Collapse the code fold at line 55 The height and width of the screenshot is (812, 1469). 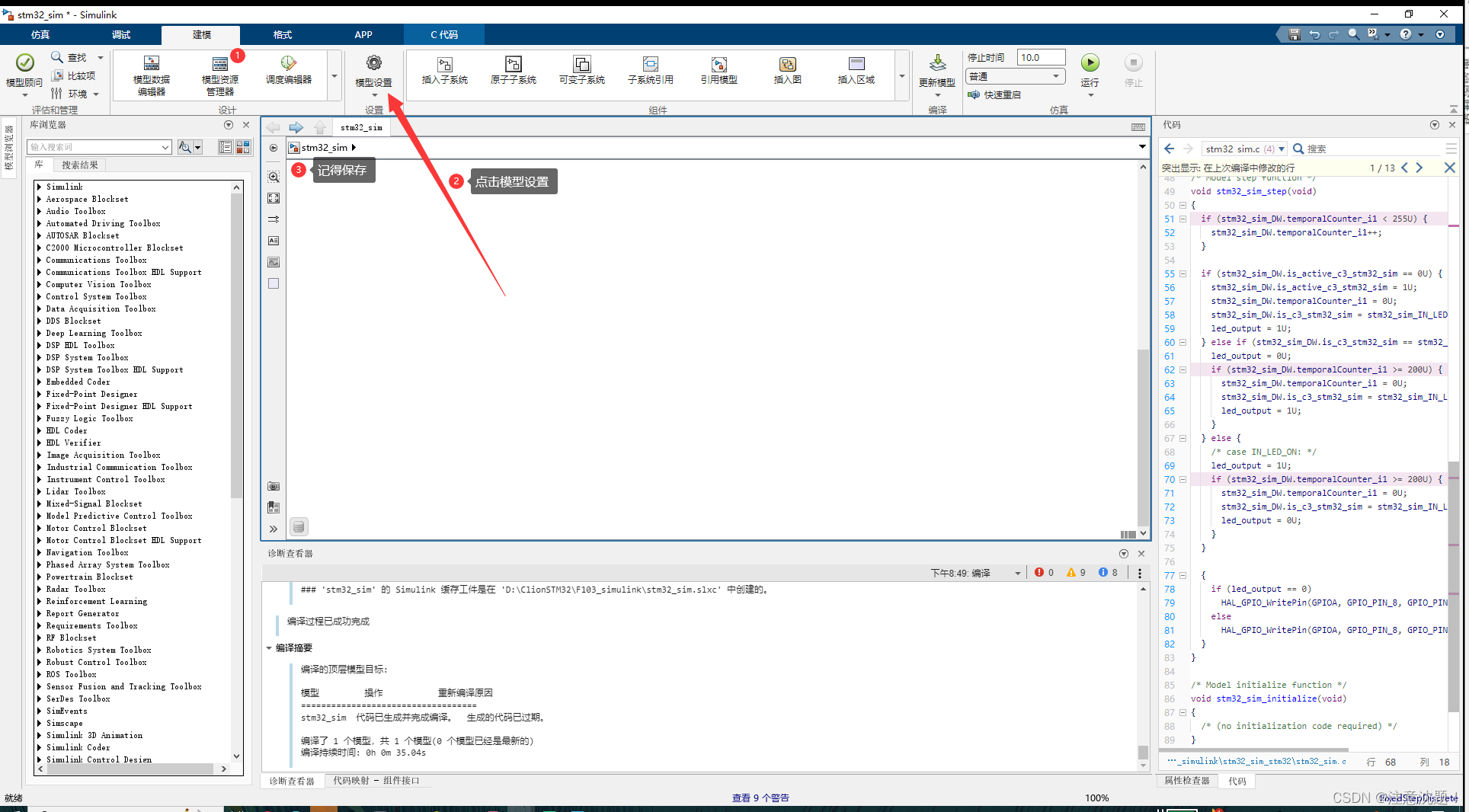tap(1183, 273)
